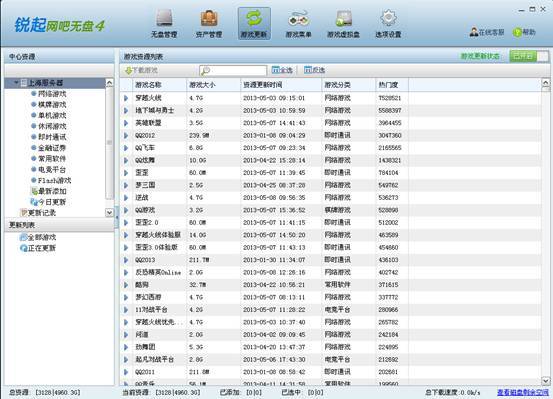Open the 游戏虚拟盘 virtual disk section
Screen dimensions: 553x399
343,23
